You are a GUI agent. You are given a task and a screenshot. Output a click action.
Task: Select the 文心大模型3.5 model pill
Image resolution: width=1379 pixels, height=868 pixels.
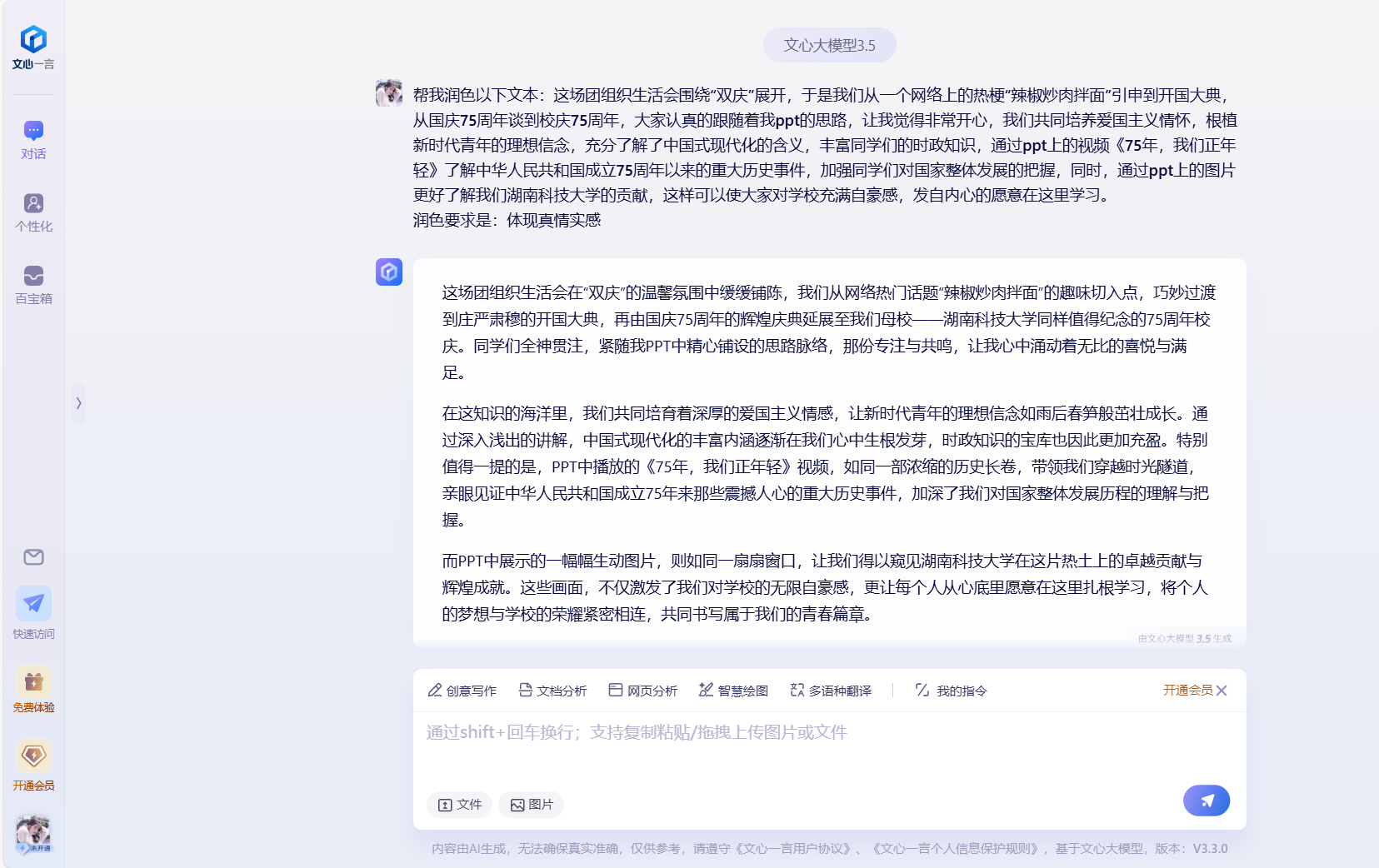tap(830, 45)
